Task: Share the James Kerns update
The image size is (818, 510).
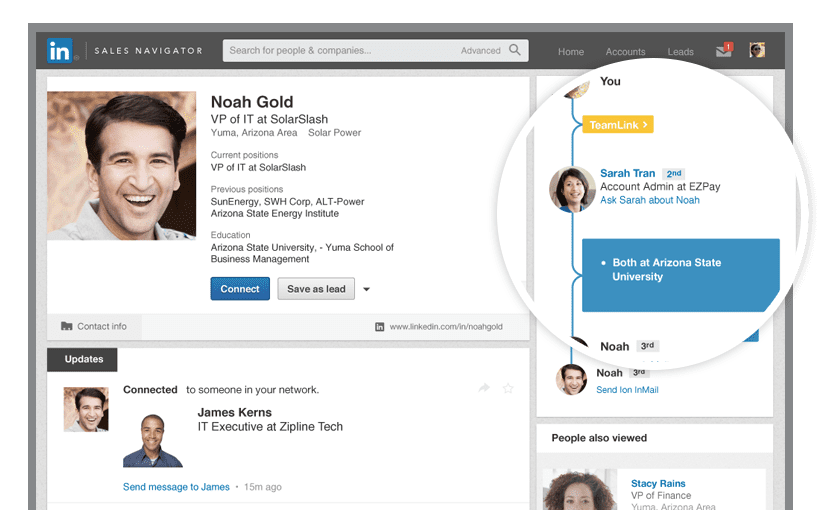Action: pos(484,387)
